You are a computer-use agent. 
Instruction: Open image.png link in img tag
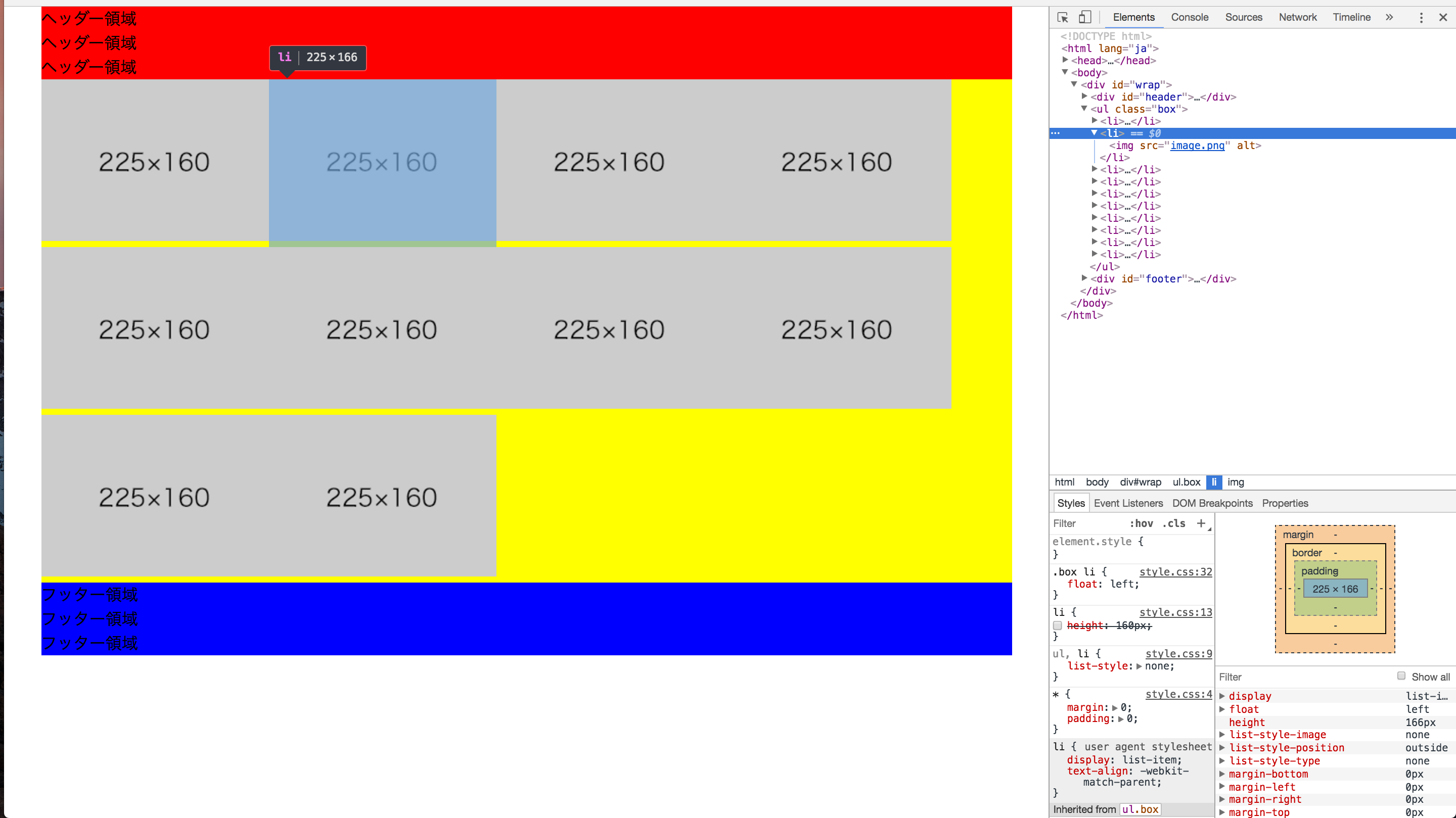1197,145
